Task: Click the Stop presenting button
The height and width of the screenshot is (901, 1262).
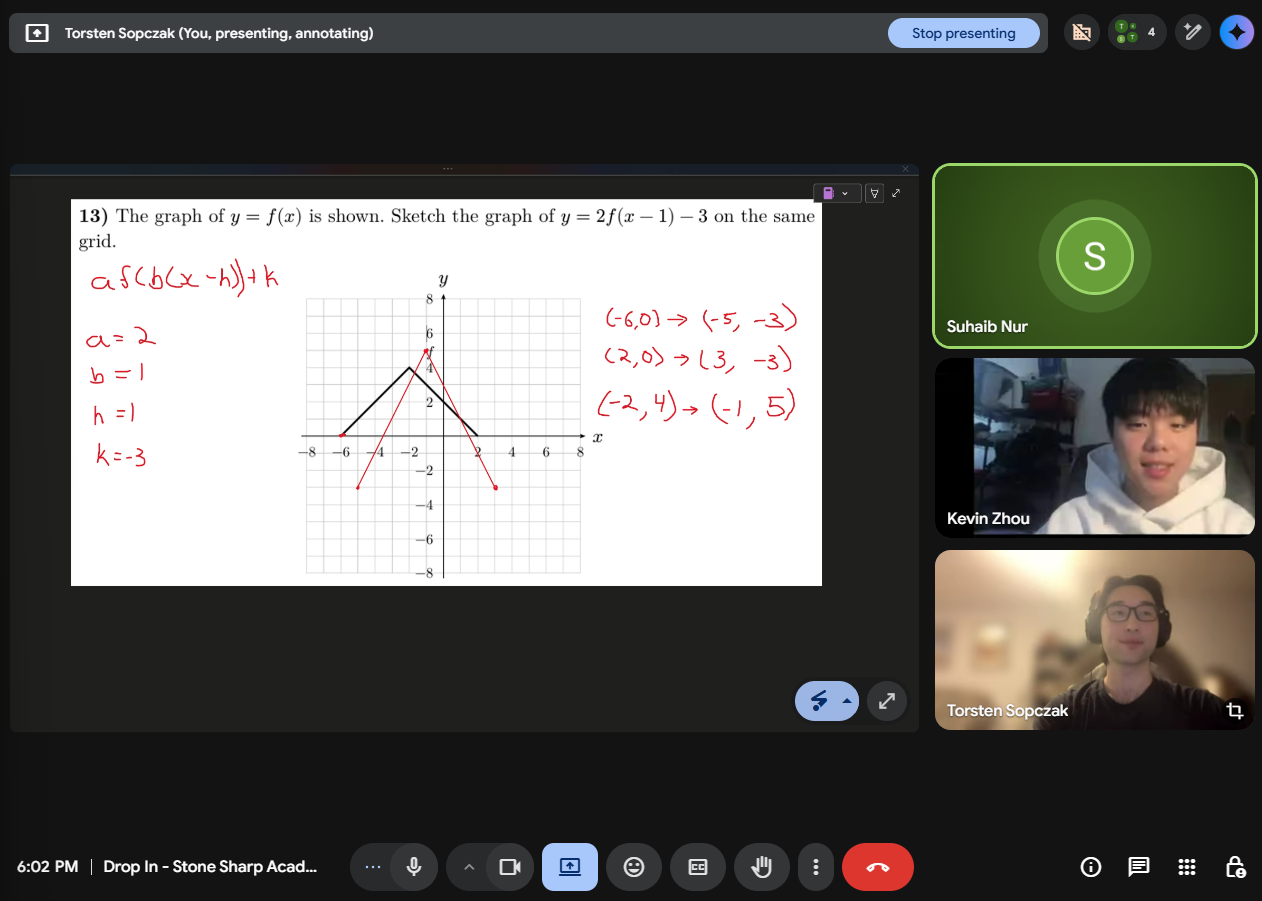Action: (x=963, y=32)
